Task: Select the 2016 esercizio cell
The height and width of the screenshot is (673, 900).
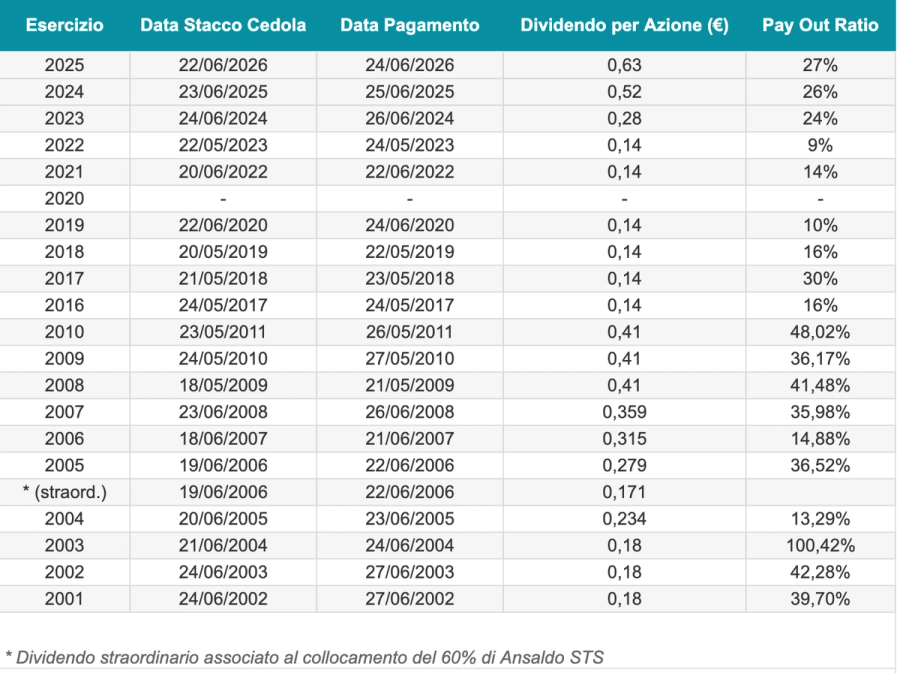Action: coord(64,305)
